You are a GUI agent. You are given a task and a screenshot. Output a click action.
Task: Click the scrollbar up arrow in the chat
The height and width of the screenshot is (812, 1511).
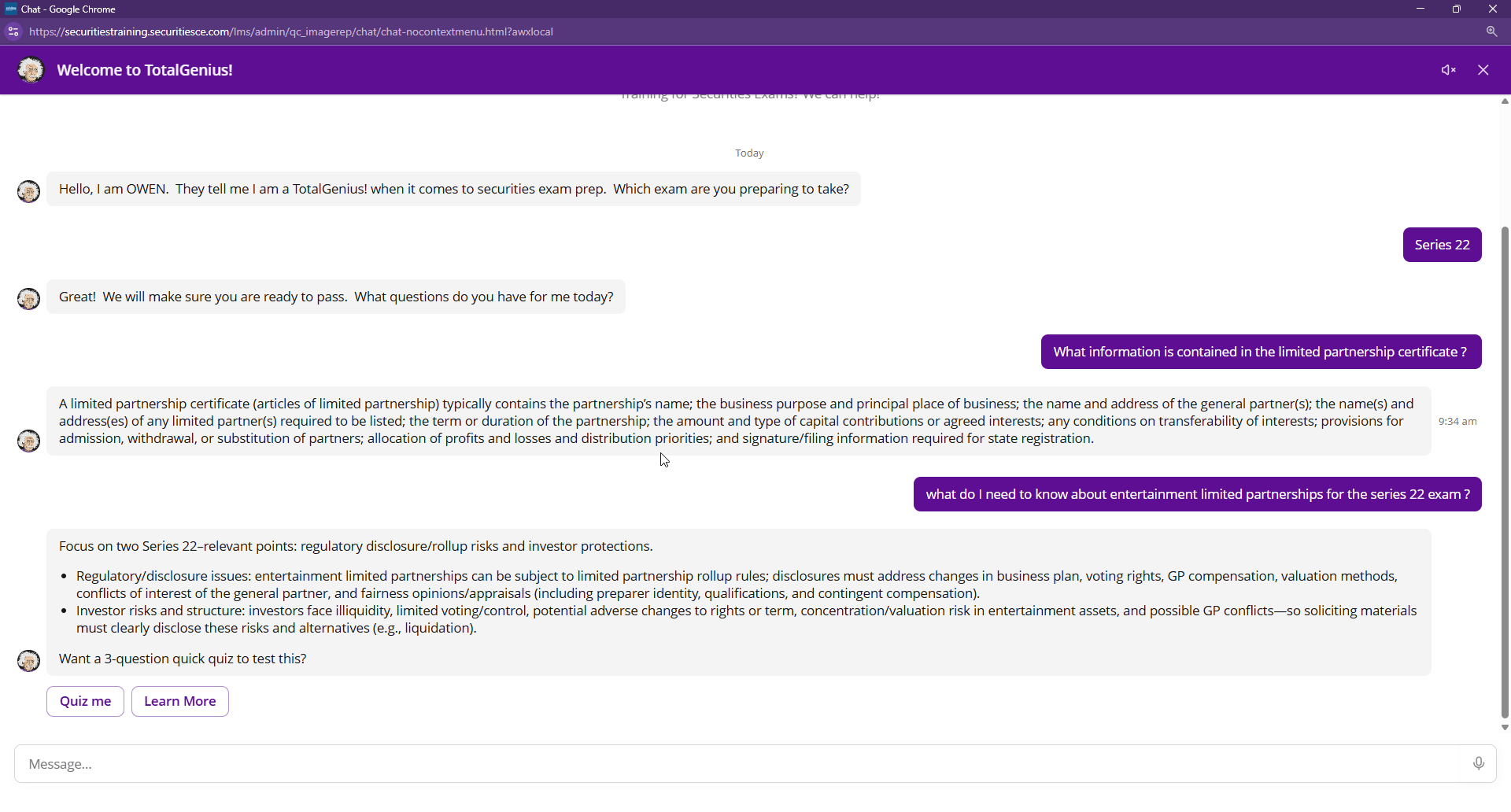(x=1505, y=101)
